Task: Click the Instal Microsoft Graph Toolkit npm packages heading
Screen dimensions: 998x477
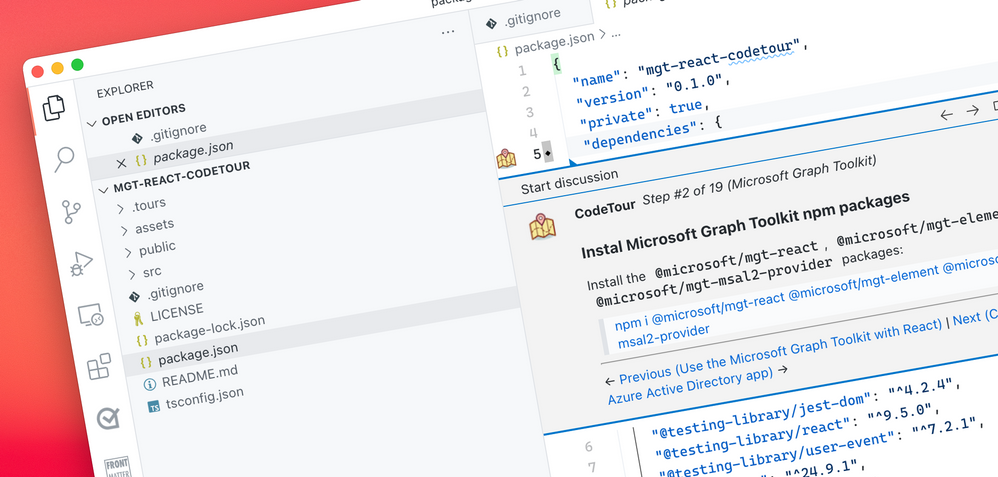Action: (x=745, y=225)
